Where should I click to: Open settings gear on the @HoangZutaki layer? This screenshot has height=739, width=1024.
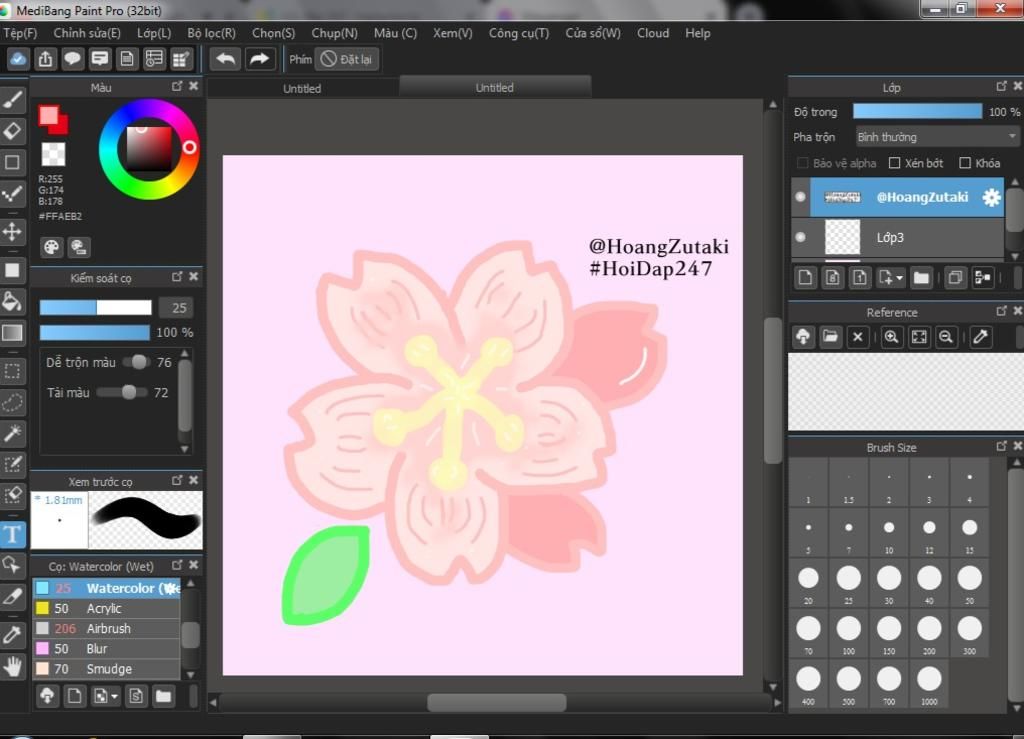pos(991,197)
